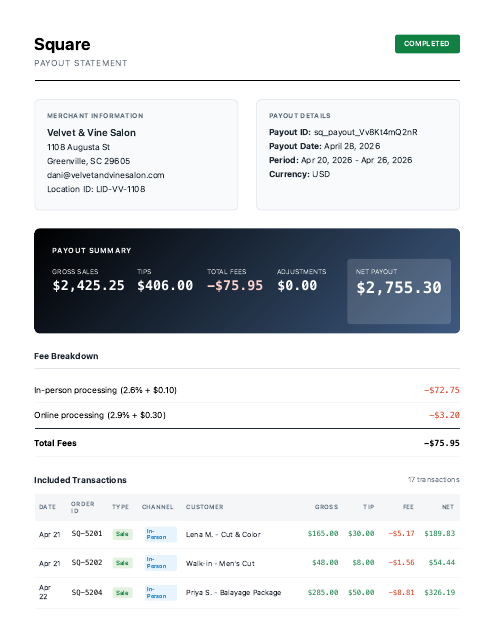The width and height of the screenshot is (495, 640).
Task: Click the In-Person badge for Lena M.
Action: [x=161, y=534]
